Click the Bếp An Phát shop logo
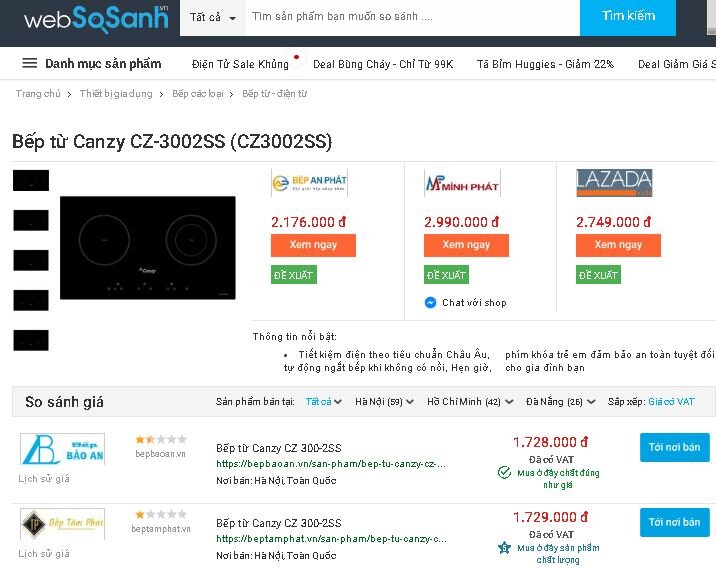 pos(309,183)
